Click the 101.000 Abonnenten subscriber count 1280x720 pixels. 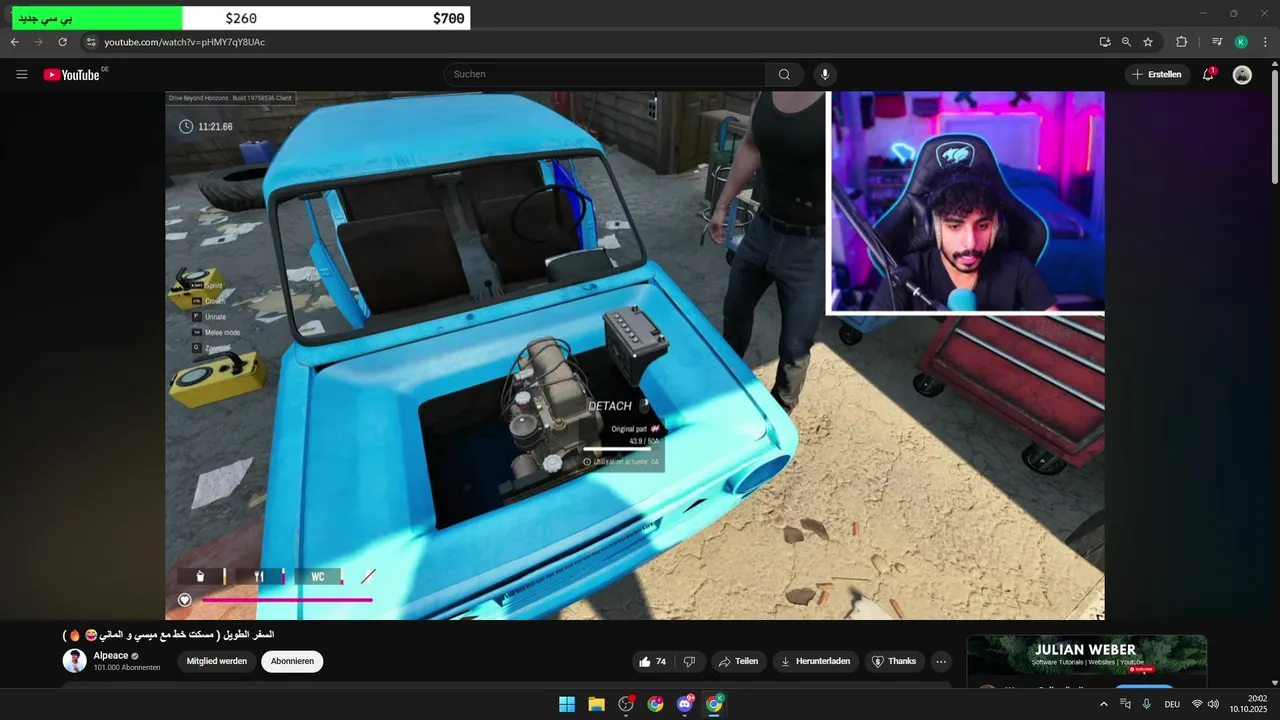pyautogui.click(x=127, y=667)
